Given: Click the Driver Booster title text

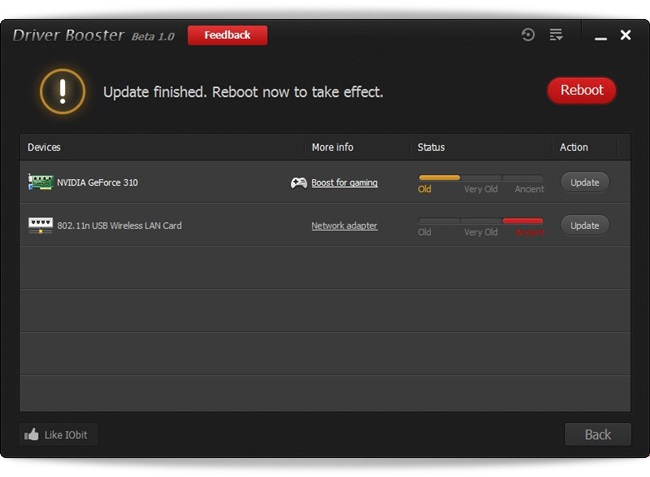Looking at the screenshot, I should tap(68, 35).
